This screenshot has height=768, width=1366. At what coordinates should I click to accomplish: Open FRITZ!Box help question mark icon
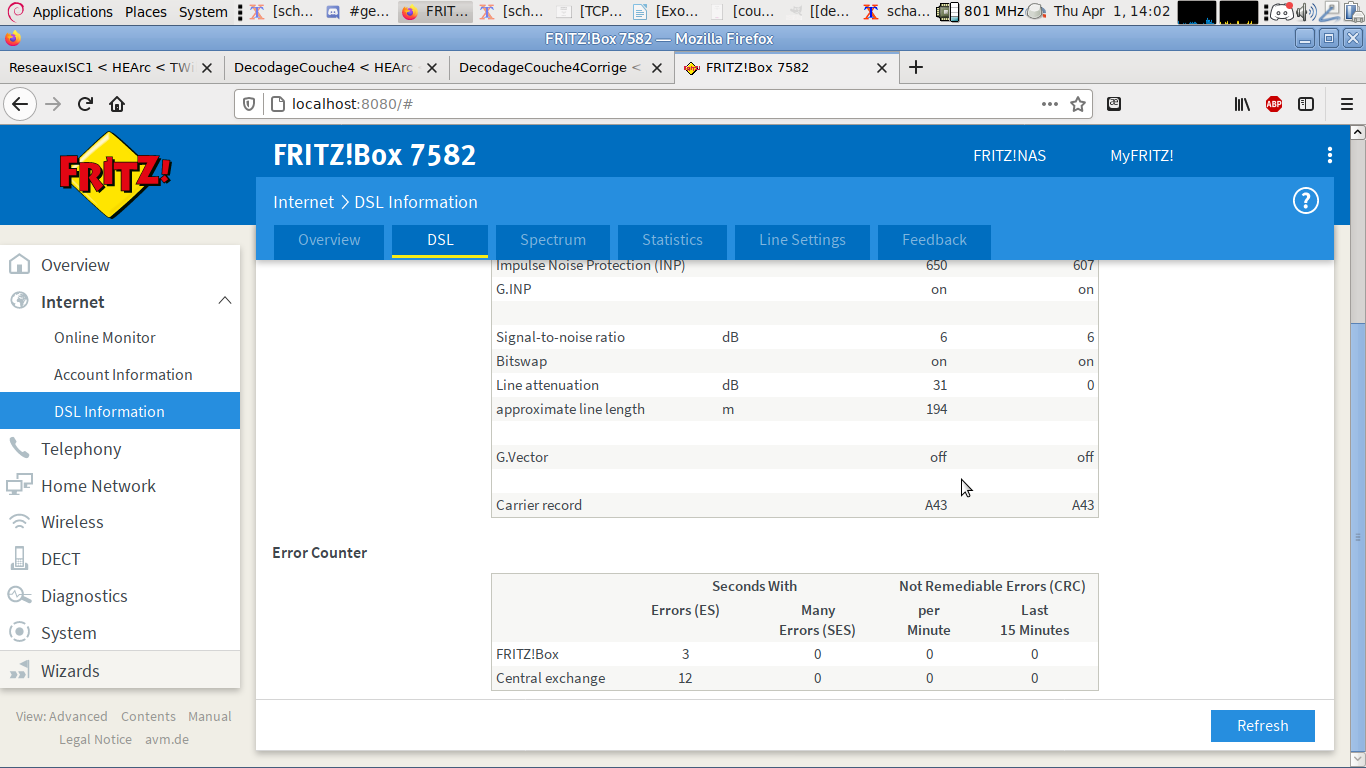tap(1306, 201)
